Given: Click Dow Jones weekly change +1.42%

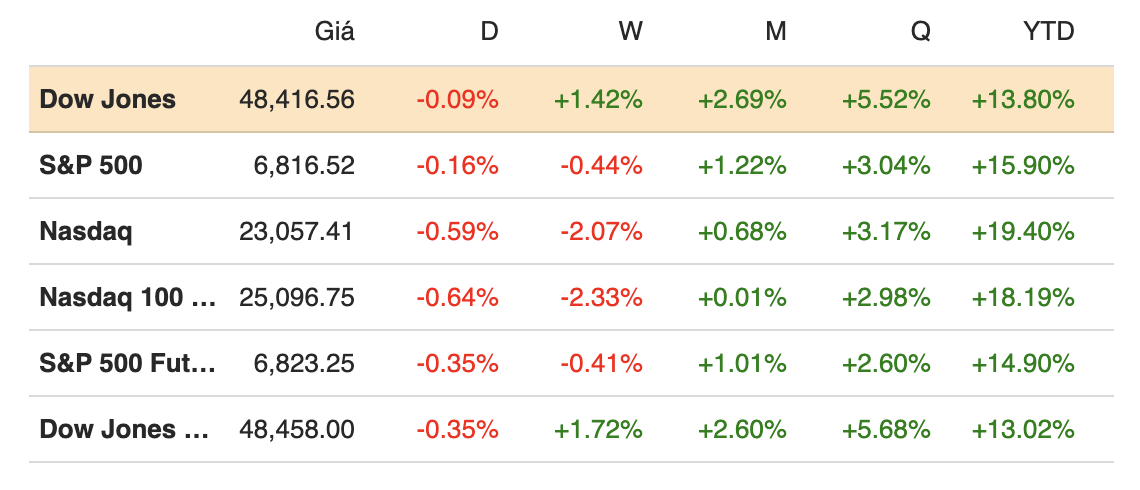Looking at the screenshot, I should pos(598,99).
